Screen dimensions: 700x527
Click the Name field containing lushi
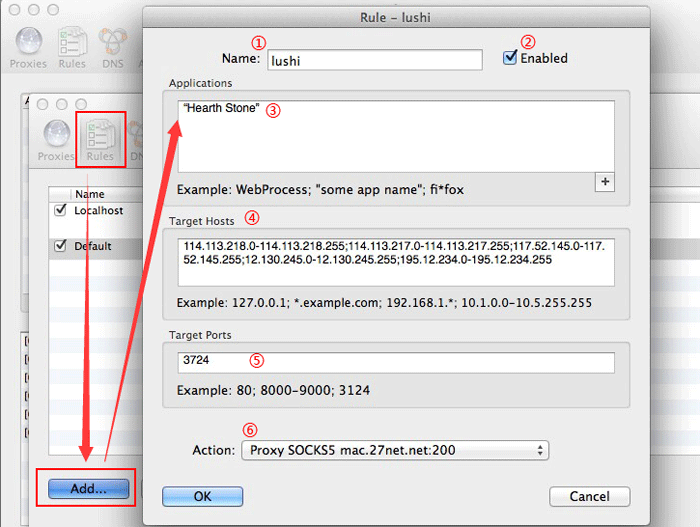(375, 60)
